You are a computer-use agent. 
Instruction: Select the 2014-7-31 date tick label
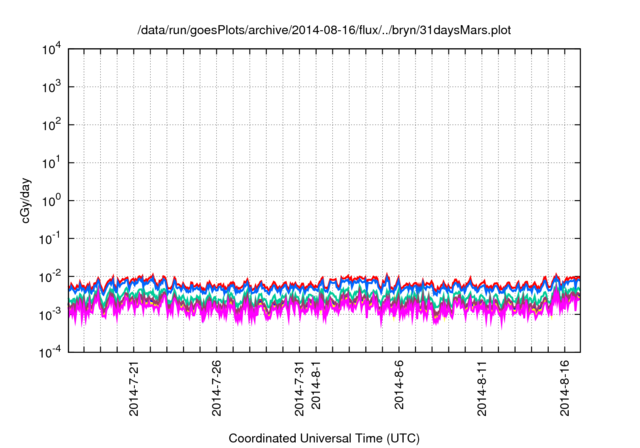pos(300,389)
